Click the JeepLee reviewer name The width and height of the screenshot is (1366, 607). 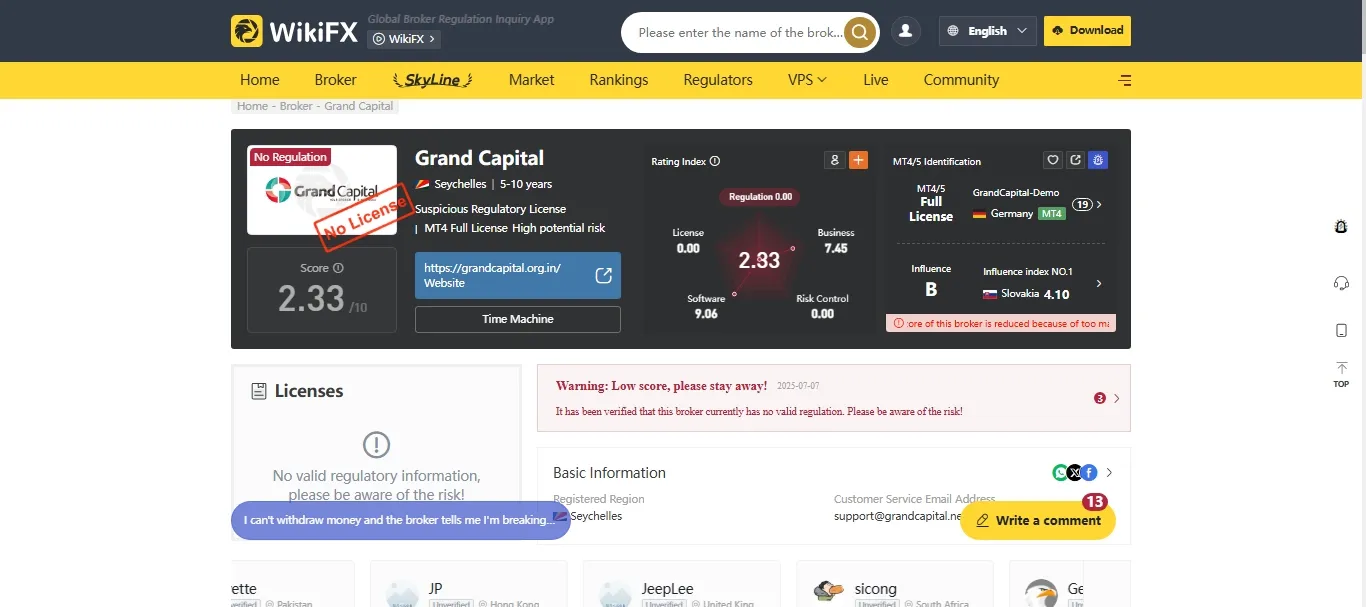click(667, 589)
